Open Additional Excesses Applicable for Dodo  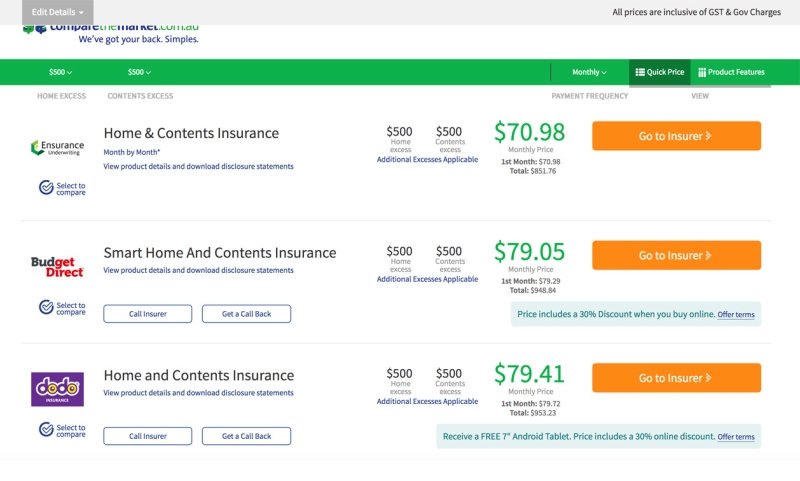point(428,401)
